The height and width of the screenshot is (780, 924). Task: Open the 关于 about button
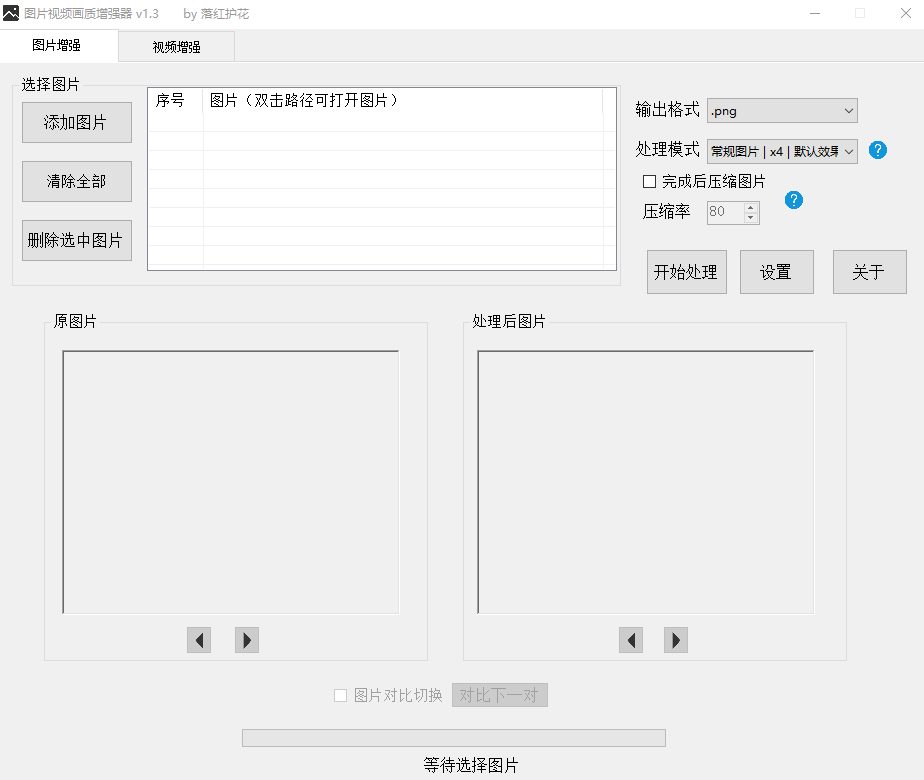point(870,272)
